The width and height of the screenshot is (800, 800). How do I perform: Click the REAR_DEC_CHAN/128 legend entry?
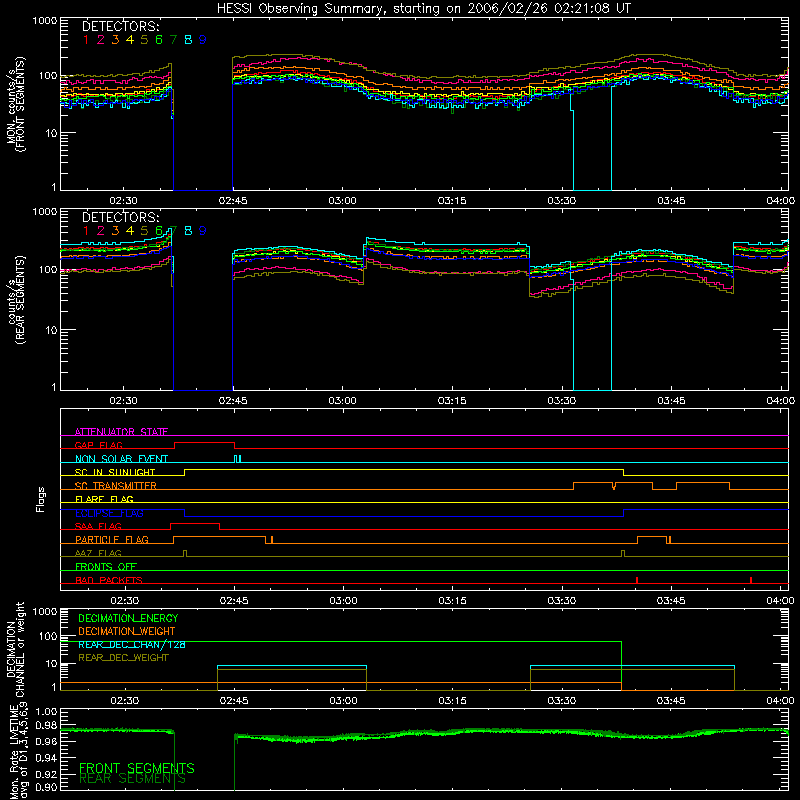tap(132, 644)
